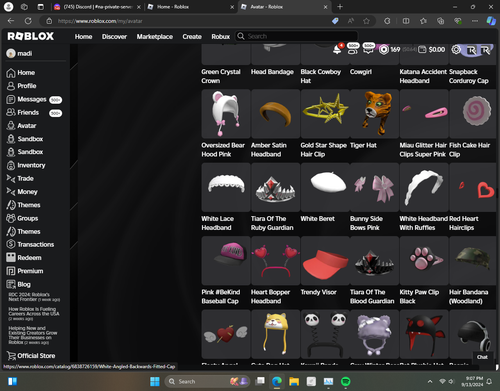Click the Roblox search field
The width and height of the screenshot is (500, 391).
[297, 36]
